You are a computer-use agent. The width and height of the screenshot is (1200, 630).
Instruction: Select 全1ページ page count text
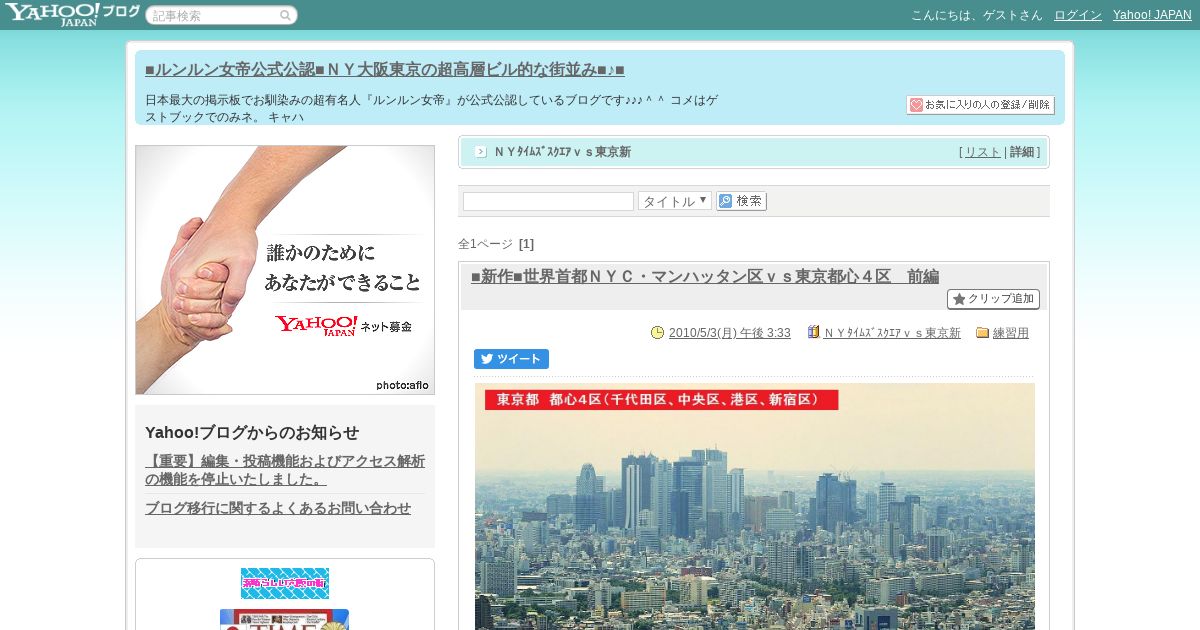pos(485,244)
